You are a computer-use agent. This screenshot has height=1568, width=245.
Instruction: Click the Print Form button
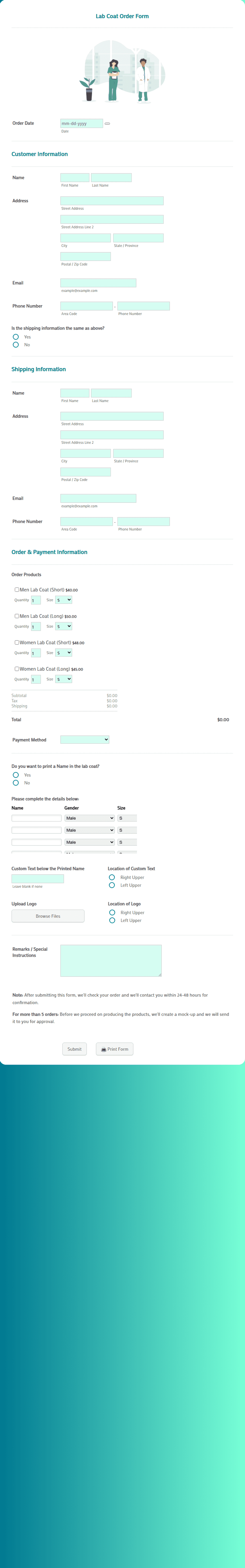pyautogui.click(x=114, y=1049)
